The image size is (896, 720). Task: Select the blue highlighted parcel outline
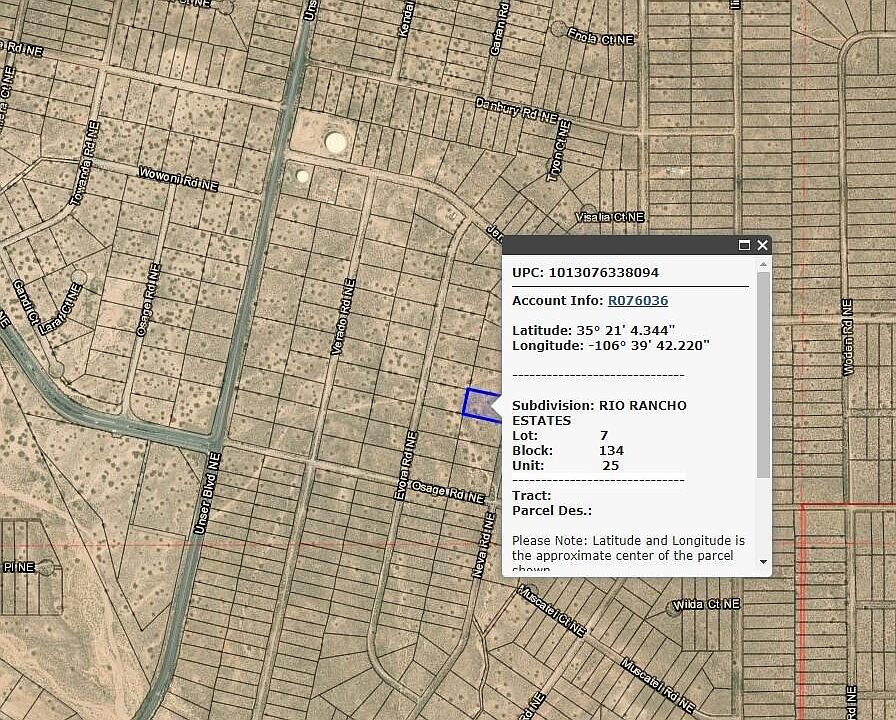point(481,404)
